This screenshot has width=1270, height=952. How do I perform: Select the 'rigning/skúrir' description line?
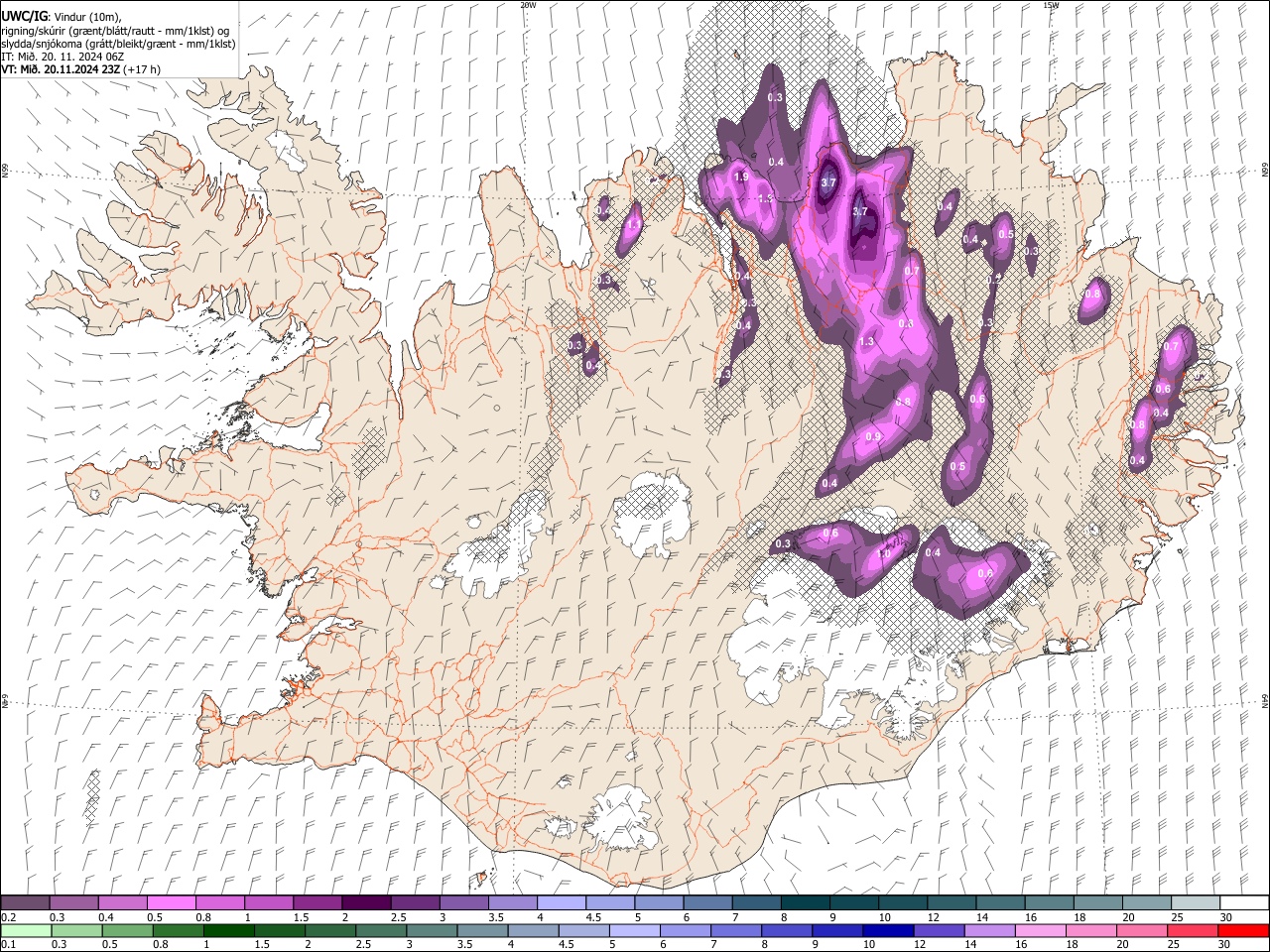(x=115, y=31)
